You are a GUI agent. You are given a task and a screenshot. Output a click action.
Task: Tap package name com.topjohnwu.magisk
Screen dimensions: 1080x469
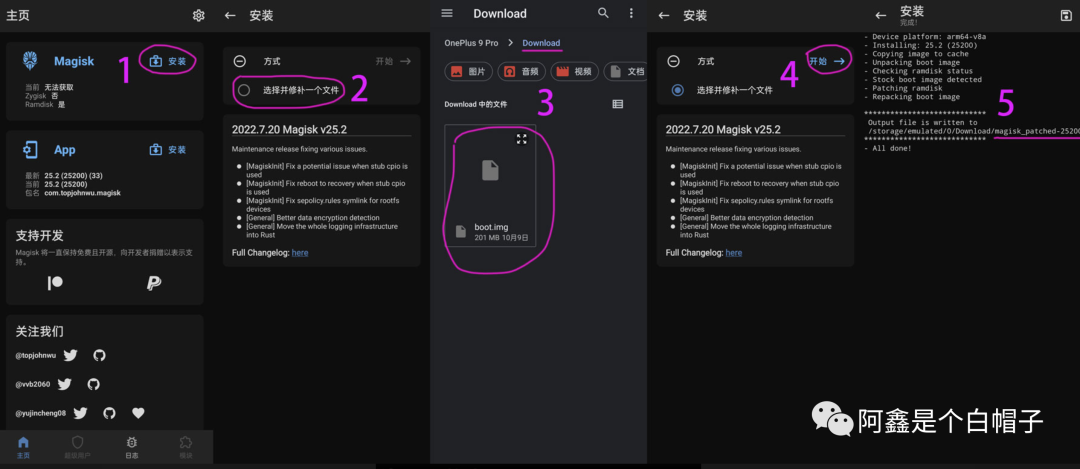coord(81,194)
